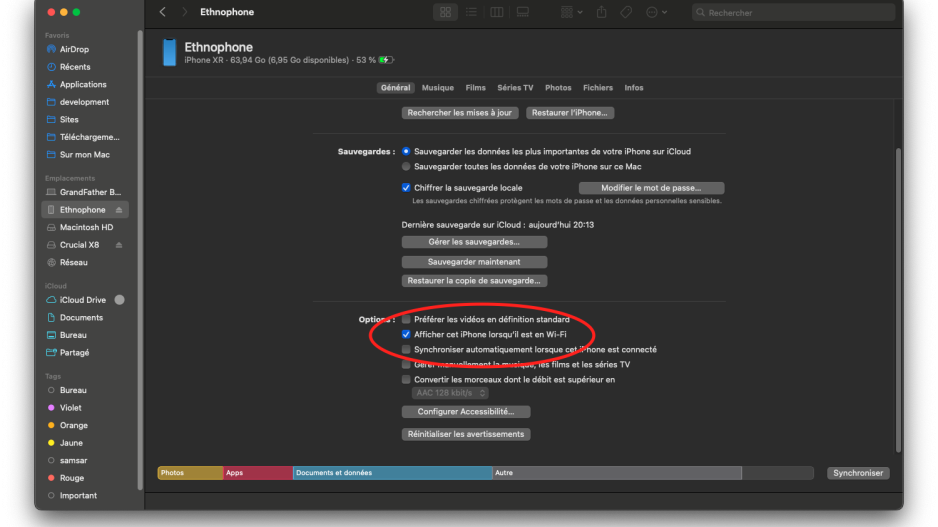
Task: Open iCloud Drive in sidebar
Action: tap(82, 300)
